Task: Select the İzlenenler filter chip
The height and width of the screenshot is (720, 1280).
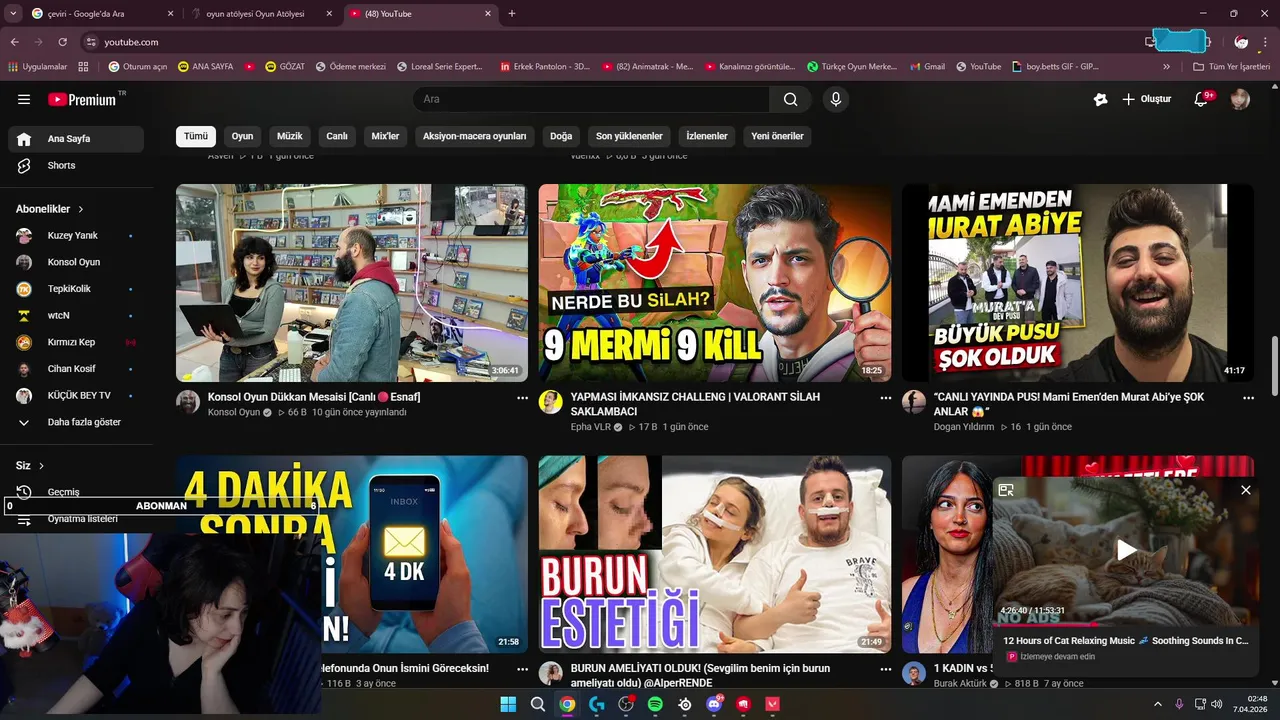Action: tap(707, 136)
